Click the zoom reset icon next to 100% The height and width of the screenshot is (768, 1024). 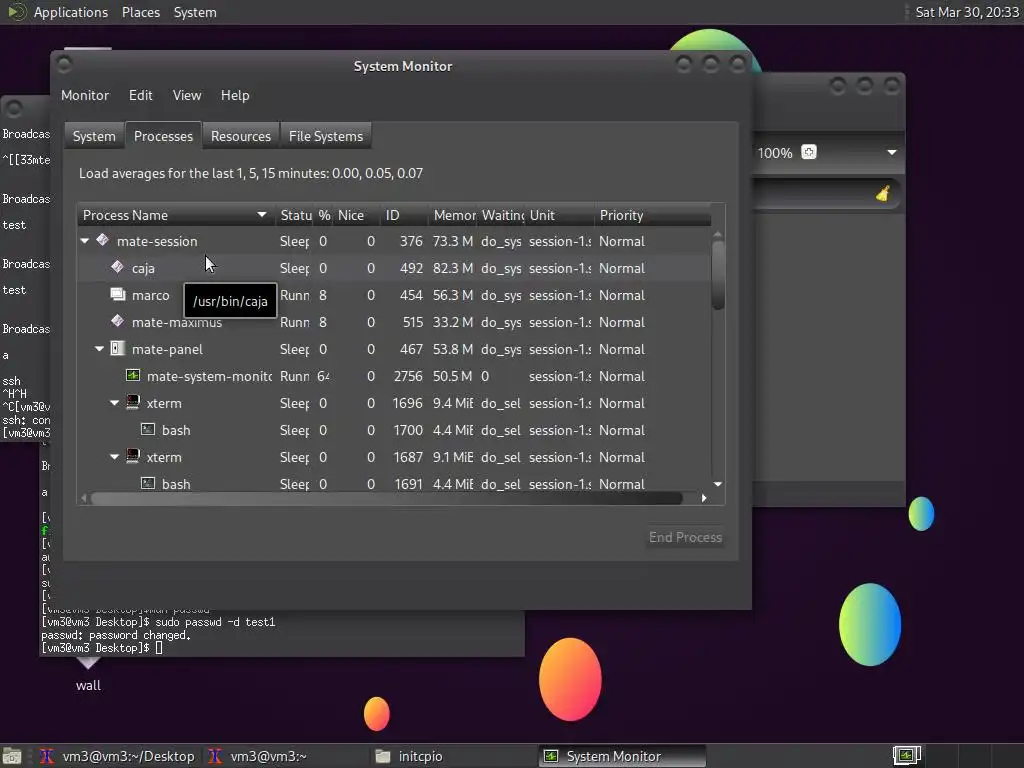click(x=808, y=152)
